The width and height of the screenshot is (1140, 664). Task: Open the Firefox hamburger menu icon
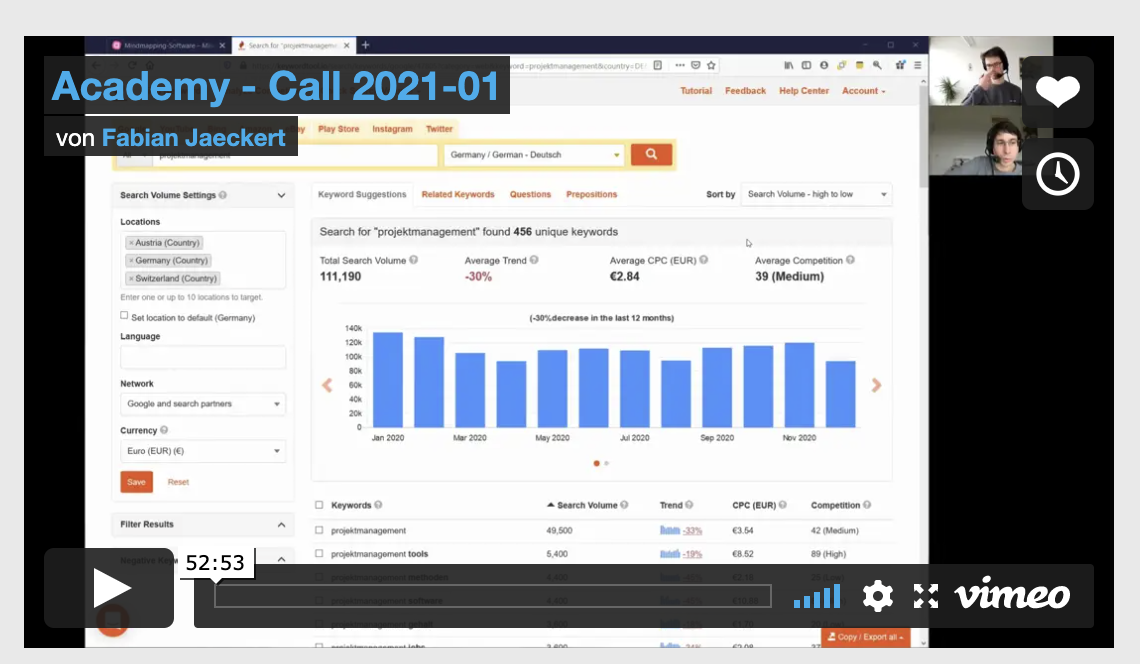pos(918,65)
